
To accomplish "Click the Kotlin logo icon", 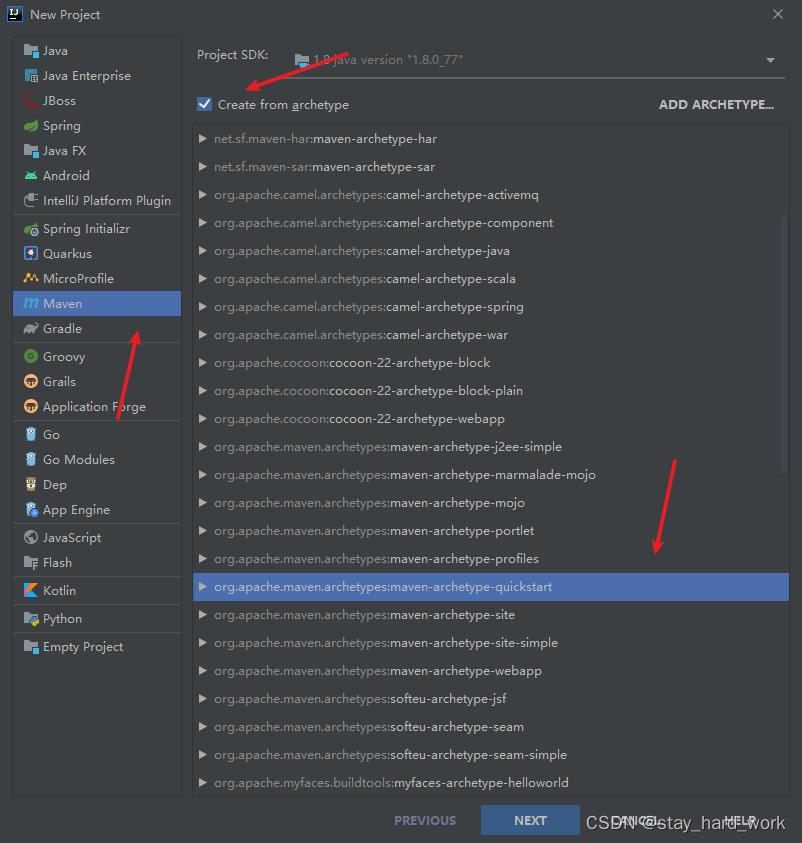I will pos(31,591).
